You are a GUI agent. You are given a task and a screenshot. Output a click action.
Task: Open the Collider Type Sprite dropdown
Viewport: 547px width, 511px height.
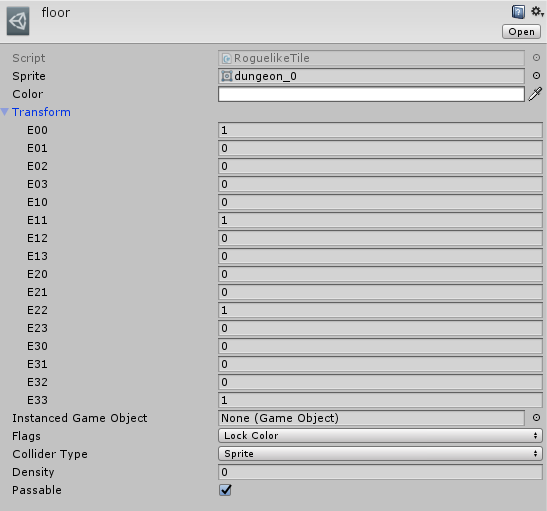coord(380,454)
